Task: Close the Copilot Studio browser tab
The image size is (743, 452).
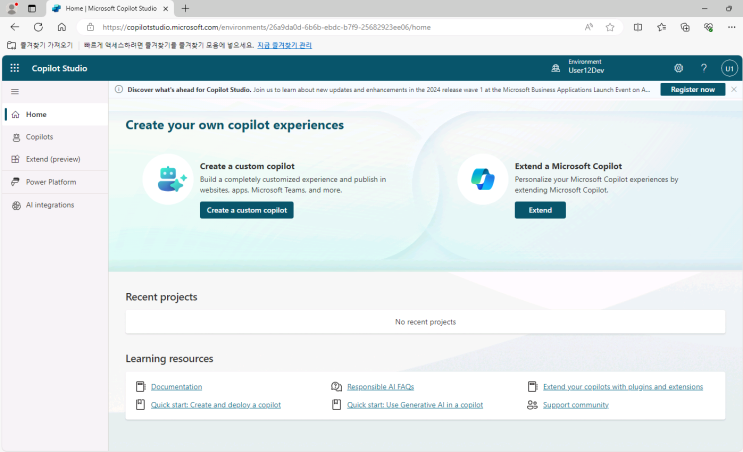Action: point(165,9)
